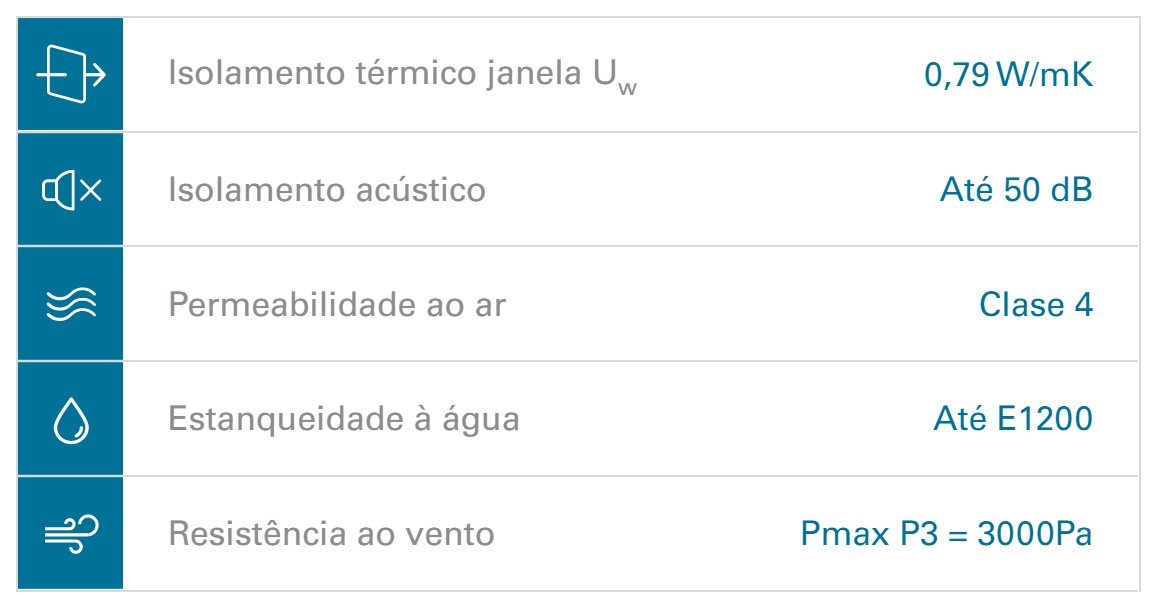Click the thermal insulation window icon

(71, 73)
